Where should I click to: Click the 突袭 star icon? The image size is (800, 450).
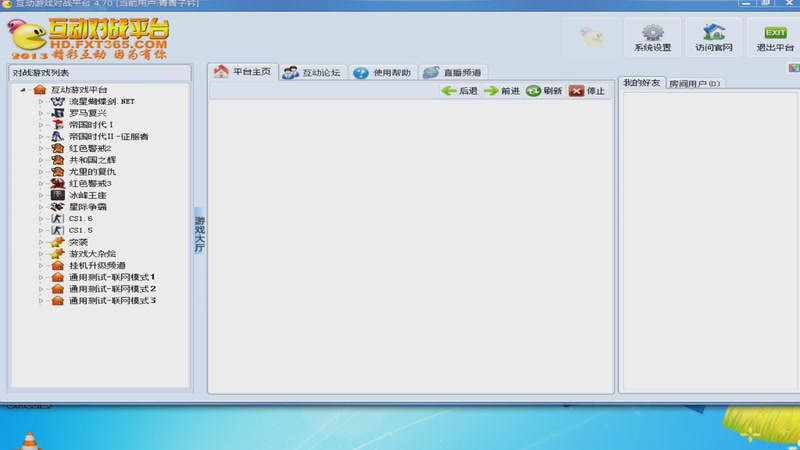58,242
